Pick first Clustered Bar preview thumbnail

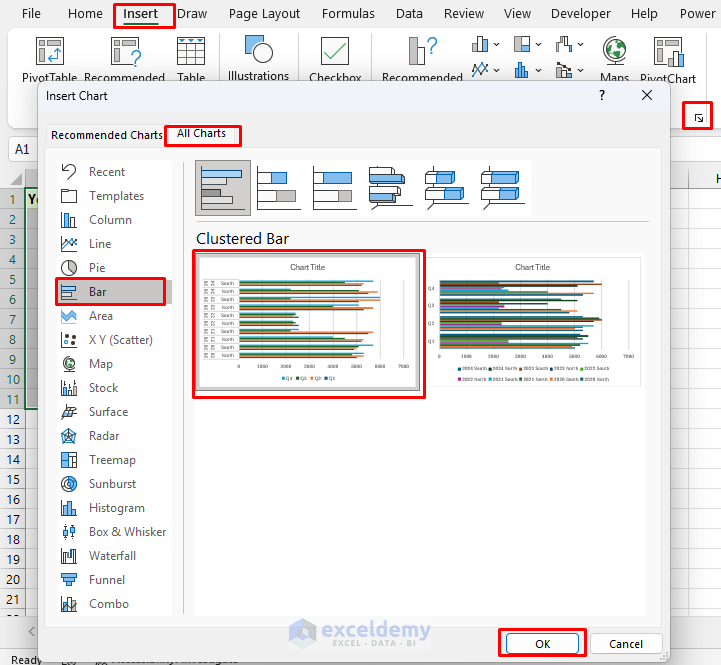[x=309, y=323]
